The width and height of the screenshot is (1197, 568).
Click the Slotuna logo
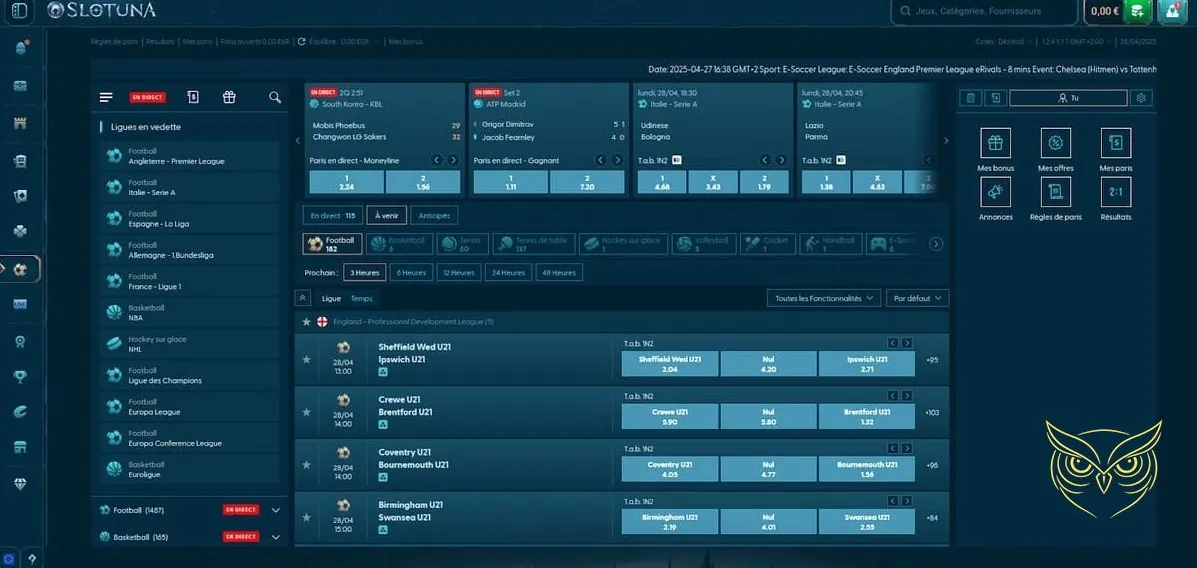(101, 10)
